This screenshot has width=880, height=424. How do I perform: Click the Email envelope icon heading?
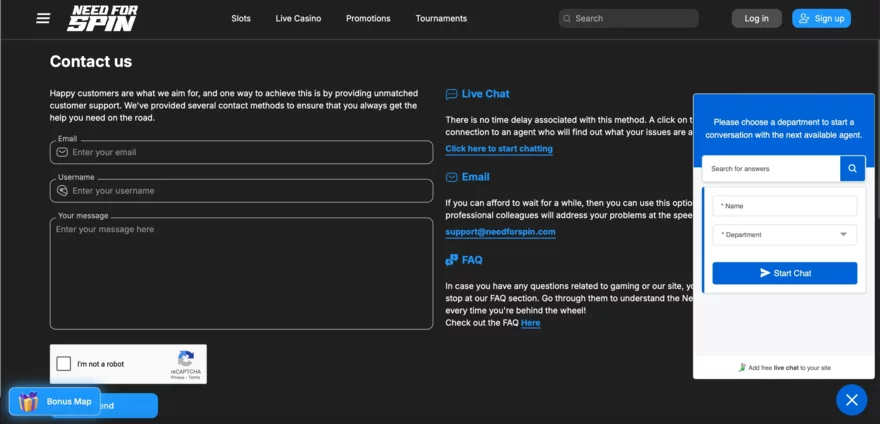click(x=452, y=177)
